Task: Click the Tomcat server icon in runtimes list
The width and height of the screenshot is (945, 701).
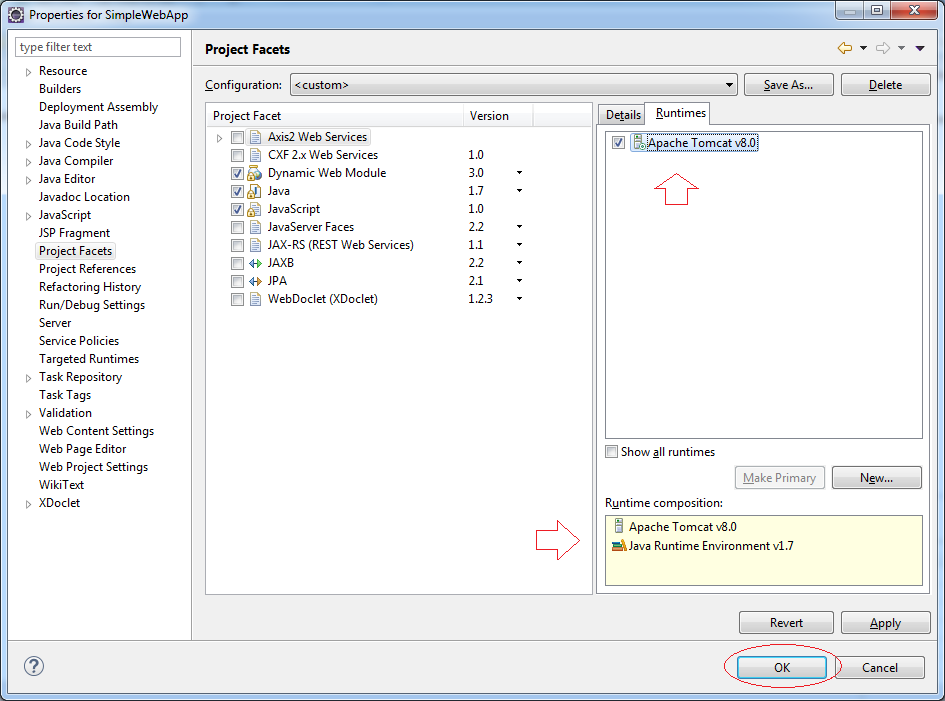Action: [x=639, y=143]
